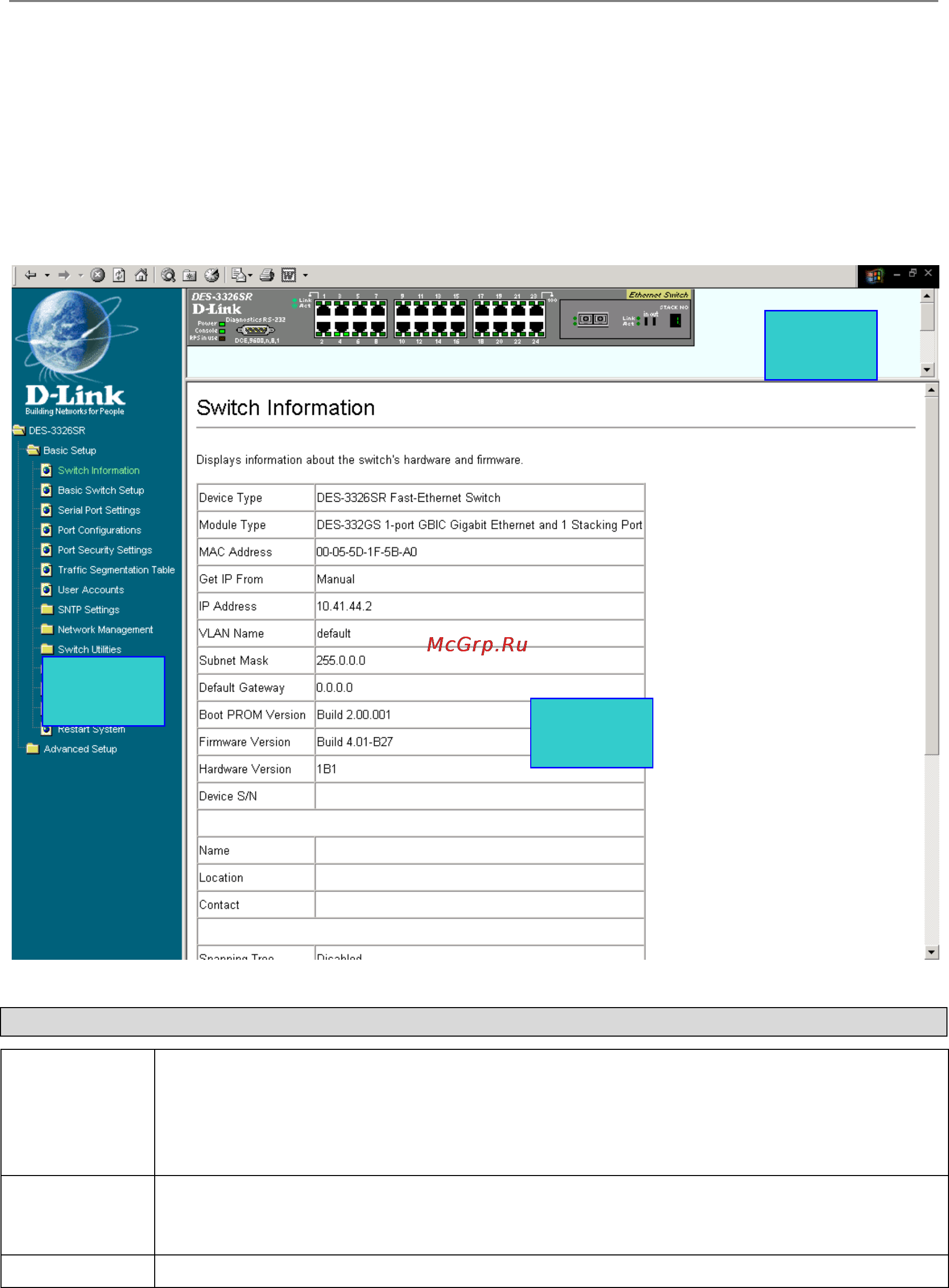The image size is (949, 1288).
Task: Click scroll-up arrow of device panel frame
Action: 927,296
